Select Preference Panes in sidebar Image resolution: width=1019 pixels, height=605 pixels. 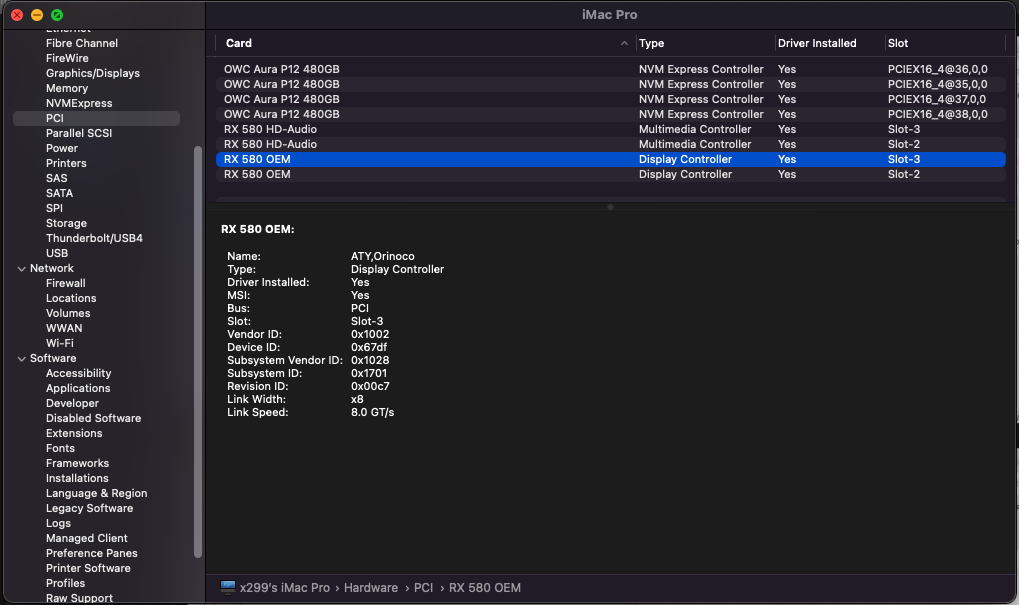[92, 553]
